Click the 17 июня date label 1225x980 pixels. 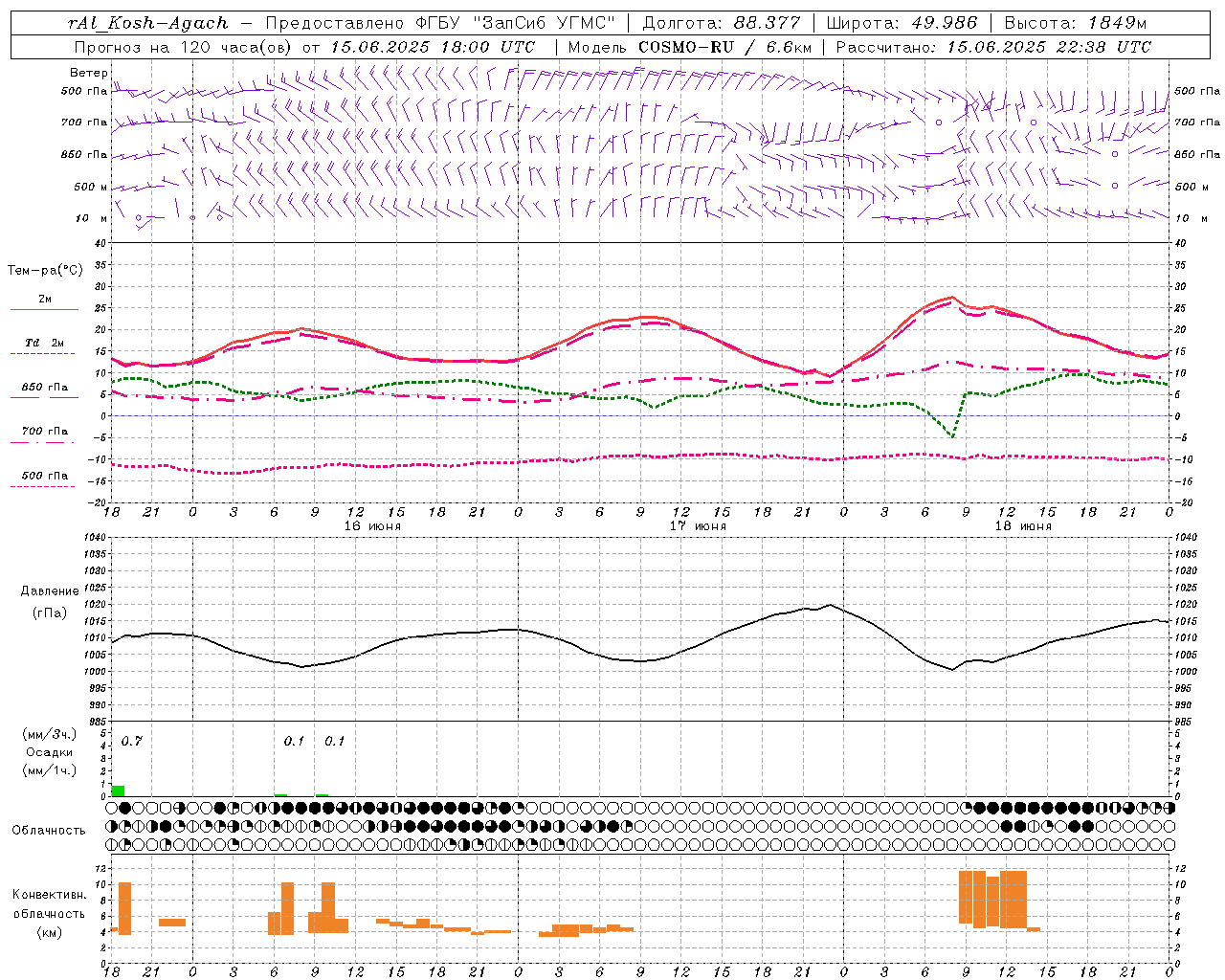click(x=698, y=526)
